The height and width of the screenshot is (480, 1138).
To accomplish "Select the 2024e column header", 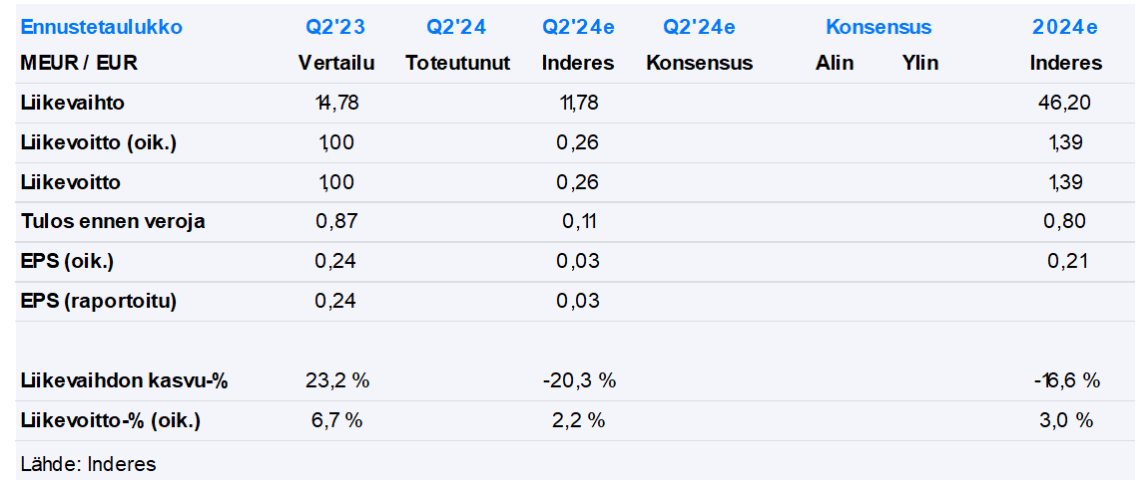I will (1066, 27).
